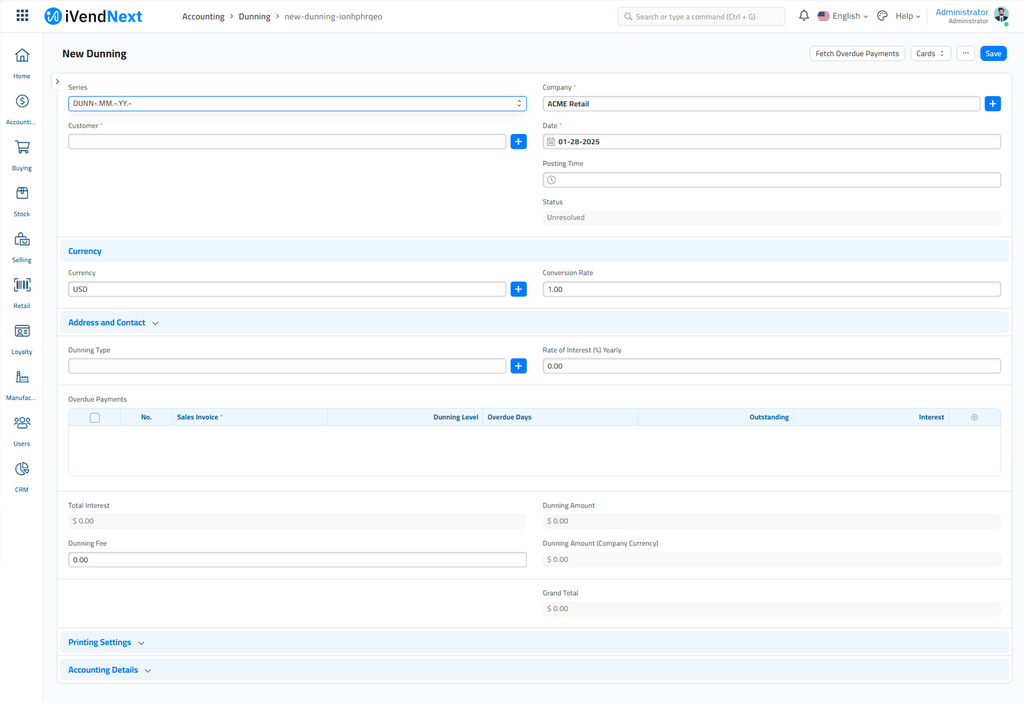Navigate to Dunning in breadcrumb
1024x703 pixels.
pyautogui.click(x=254, y=17)
